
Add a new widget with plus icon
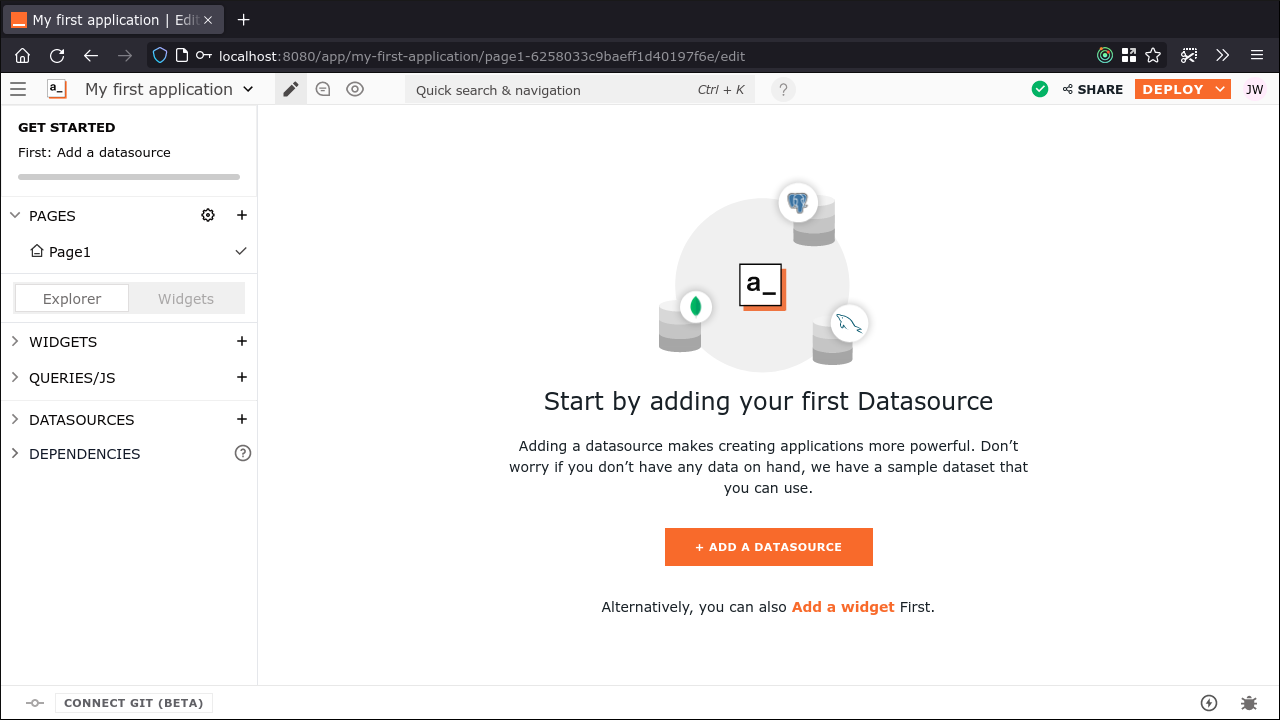pyautogui.click(x=241, y=341)
